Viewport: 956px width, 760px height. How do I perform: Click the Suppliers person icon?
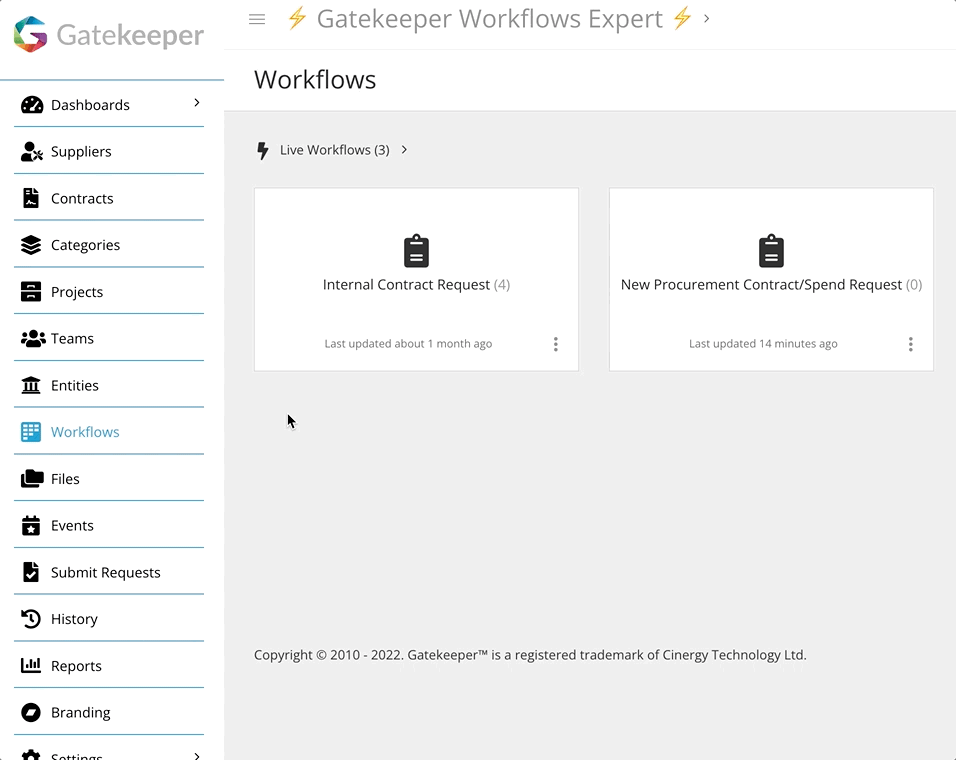tap(32, 152)
